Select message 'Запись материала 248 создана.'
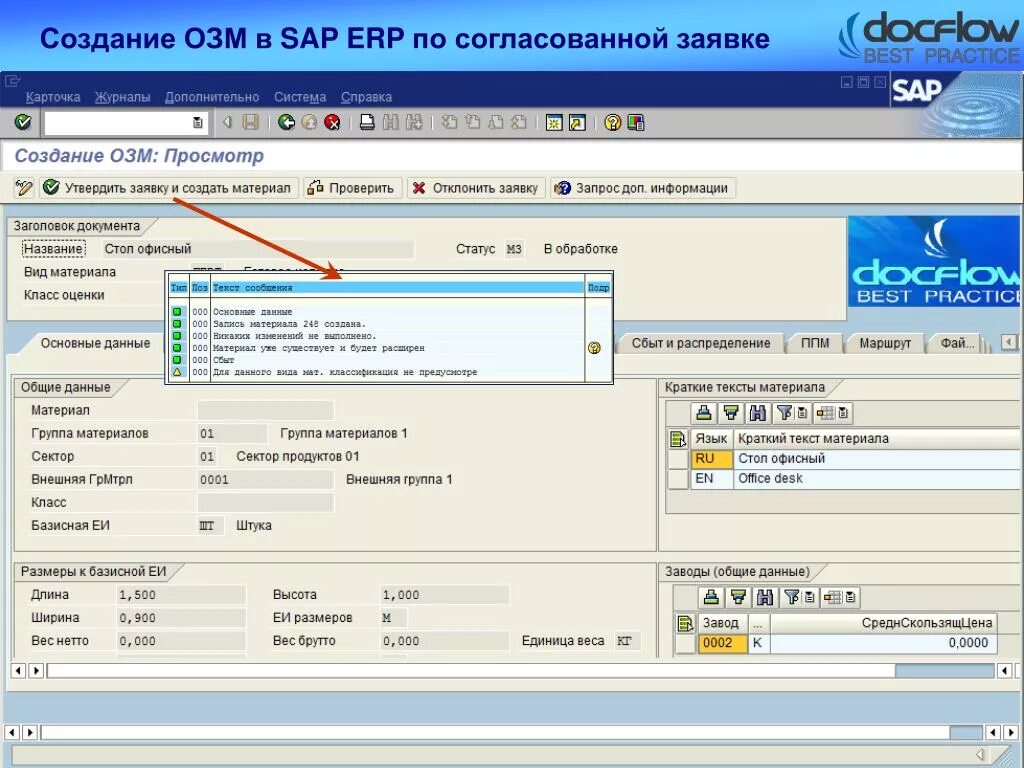This screenshot has width=1024, height=768. pyautogui.click(x=289, y=324)
